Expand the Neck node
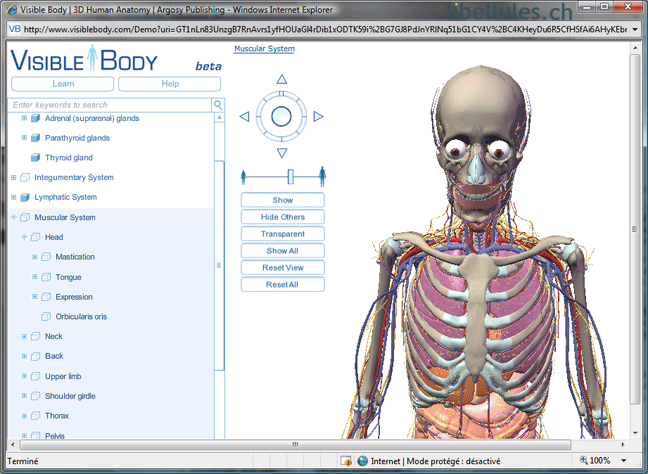 tap(24, 336)
